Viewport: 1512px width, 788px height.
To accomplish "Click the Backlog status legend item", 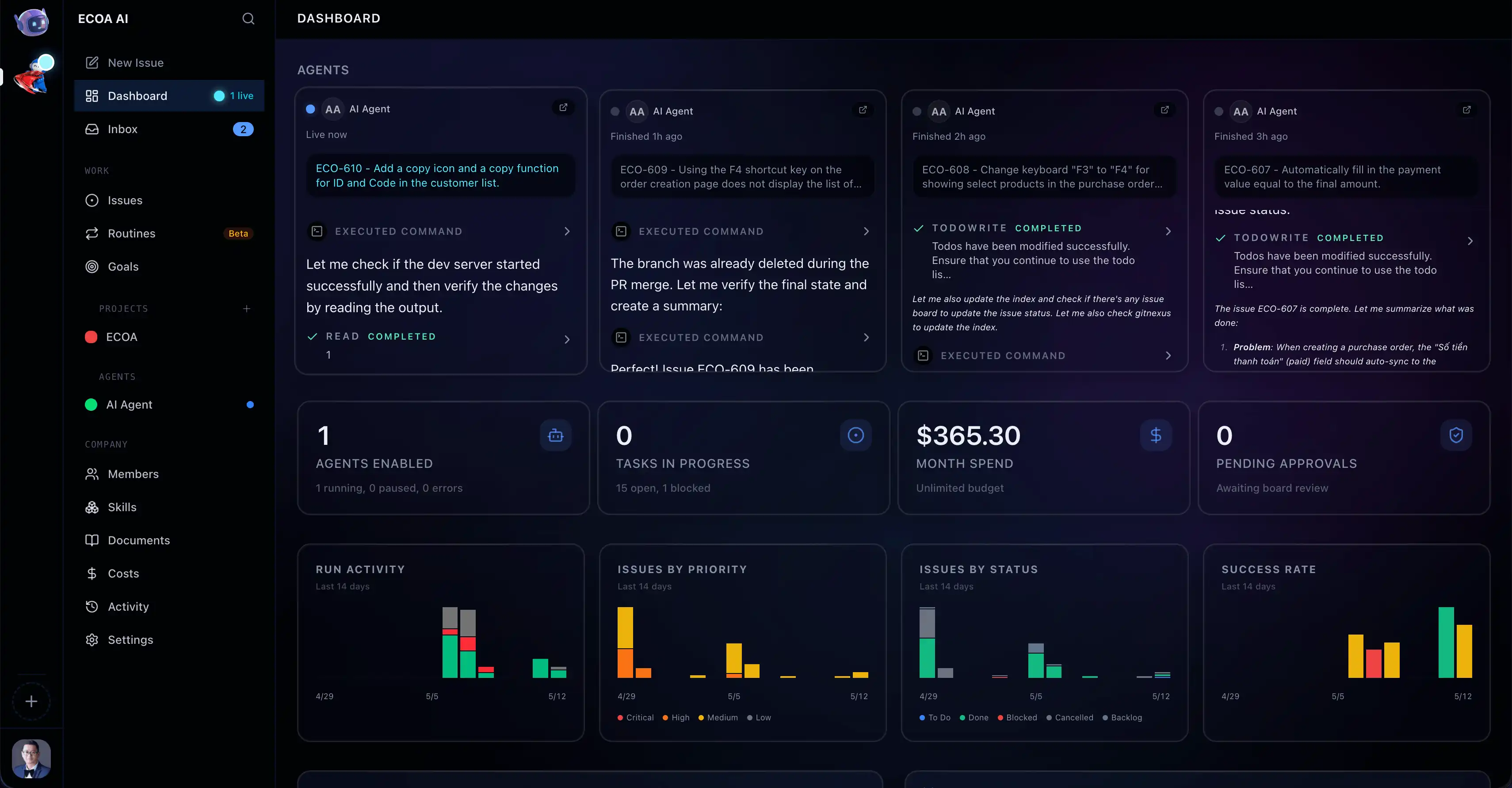I will pyautogui.click(x=1122, y=718).
